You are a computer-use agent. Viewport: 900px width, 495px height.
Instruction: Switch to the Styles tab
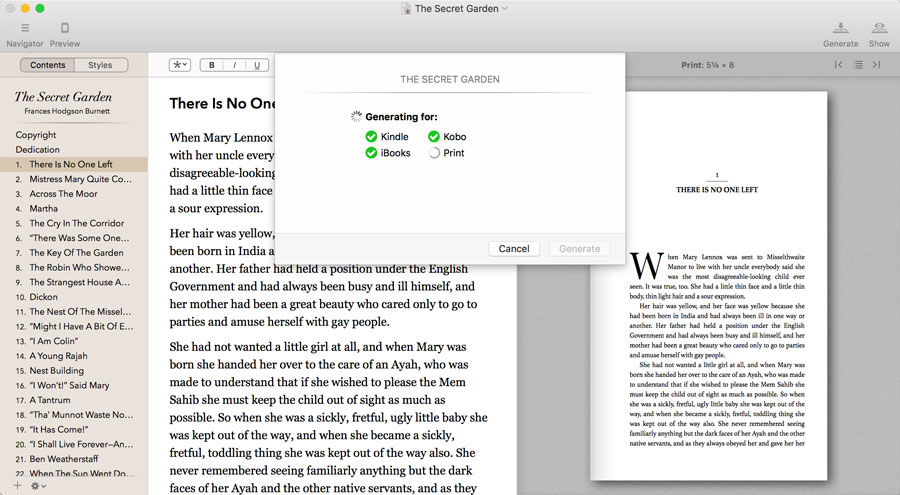click(x=100, y=65)
